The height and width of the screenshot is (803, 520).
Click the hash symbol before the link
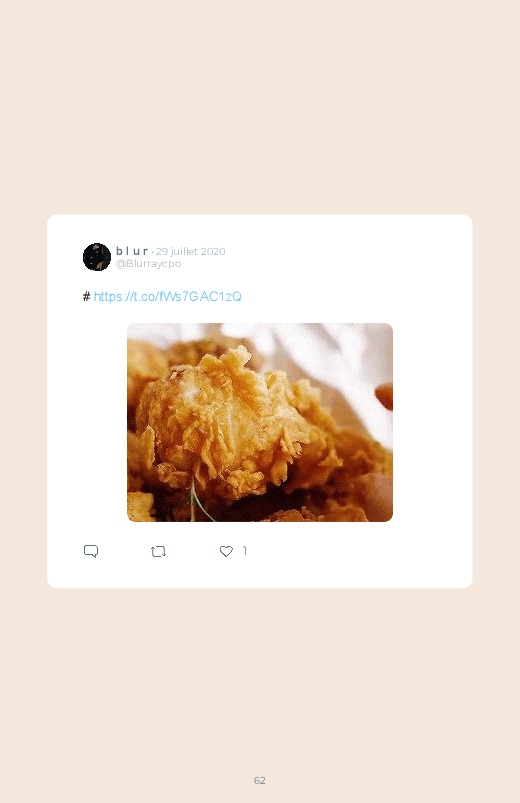point(87,297)
